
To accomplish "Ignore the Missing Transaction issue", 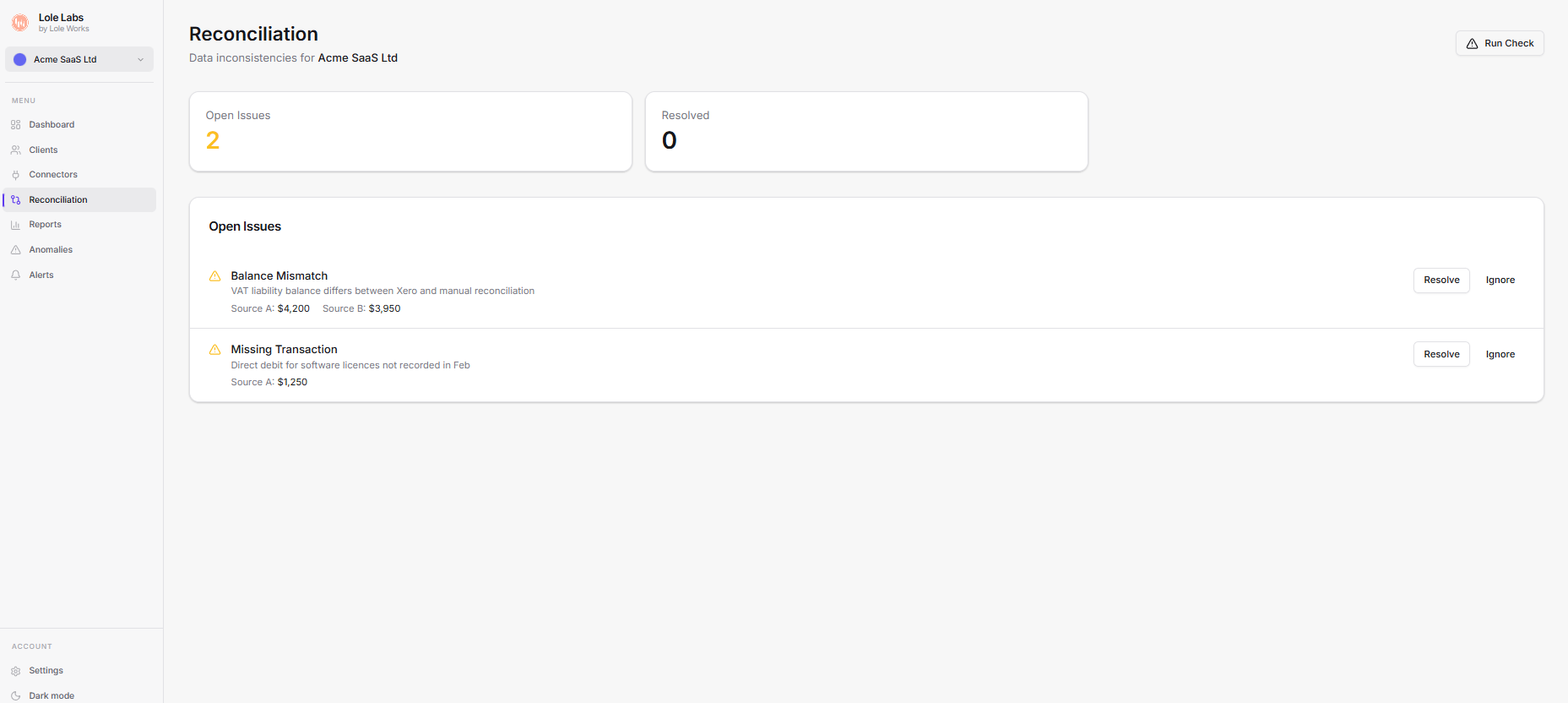I will point(1500,354).
